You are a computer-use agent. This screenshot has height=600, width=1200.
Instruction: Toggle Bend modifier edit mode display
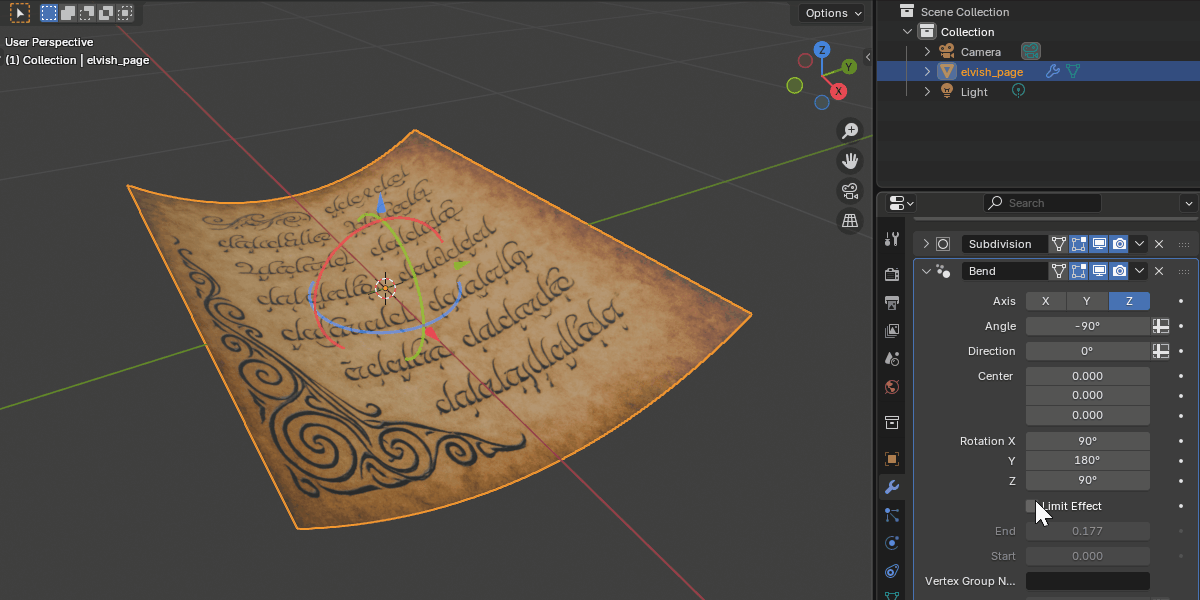(x=1079, y=271)
